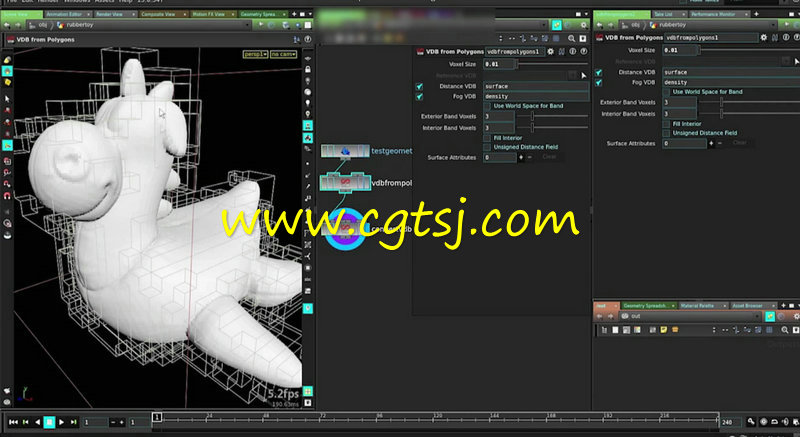Click the info icon in the right parameter pane
800x437 pixels.
(786, 37)
